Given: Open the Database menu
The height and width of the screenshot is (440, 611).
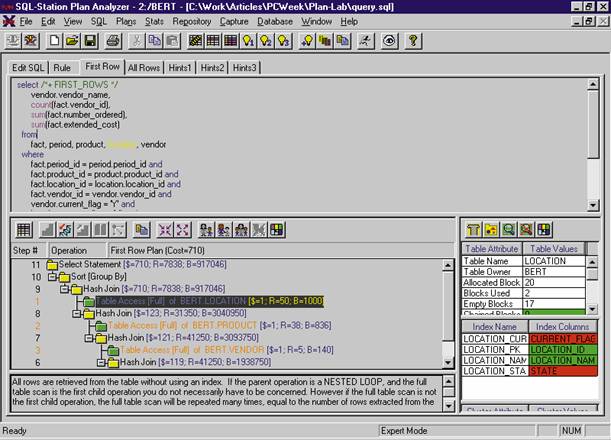Looking at the screenshot, I should tap(275, 21).
